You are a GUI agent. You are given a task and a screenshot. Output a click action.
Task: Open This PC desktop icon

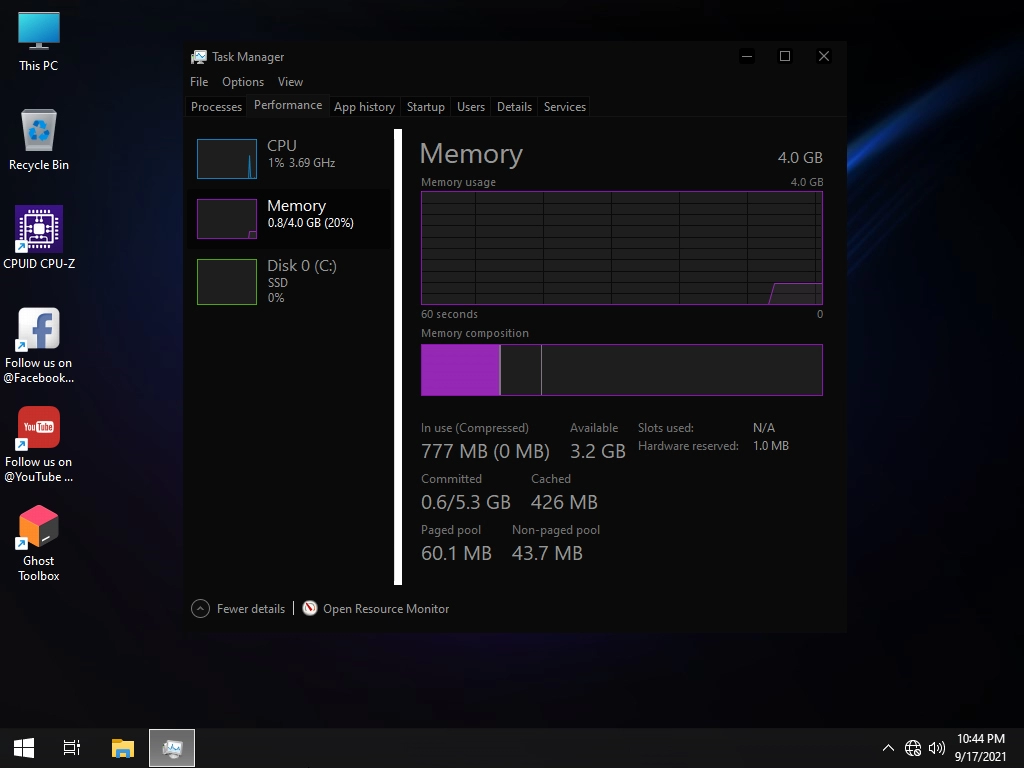click(x=39, y=41)
